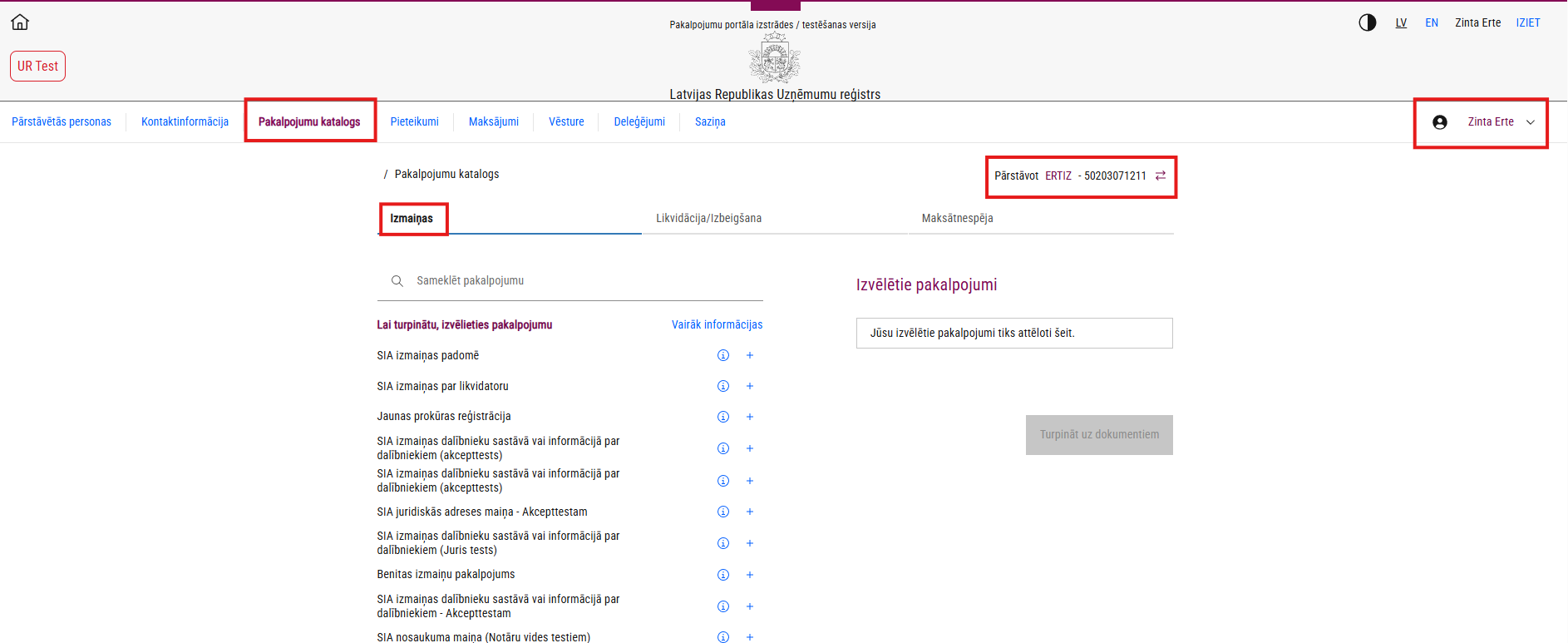1568x643 pixels.
Task: Show info for Benitas izmaiņu pakalpojums
Action: pos(723,575)
